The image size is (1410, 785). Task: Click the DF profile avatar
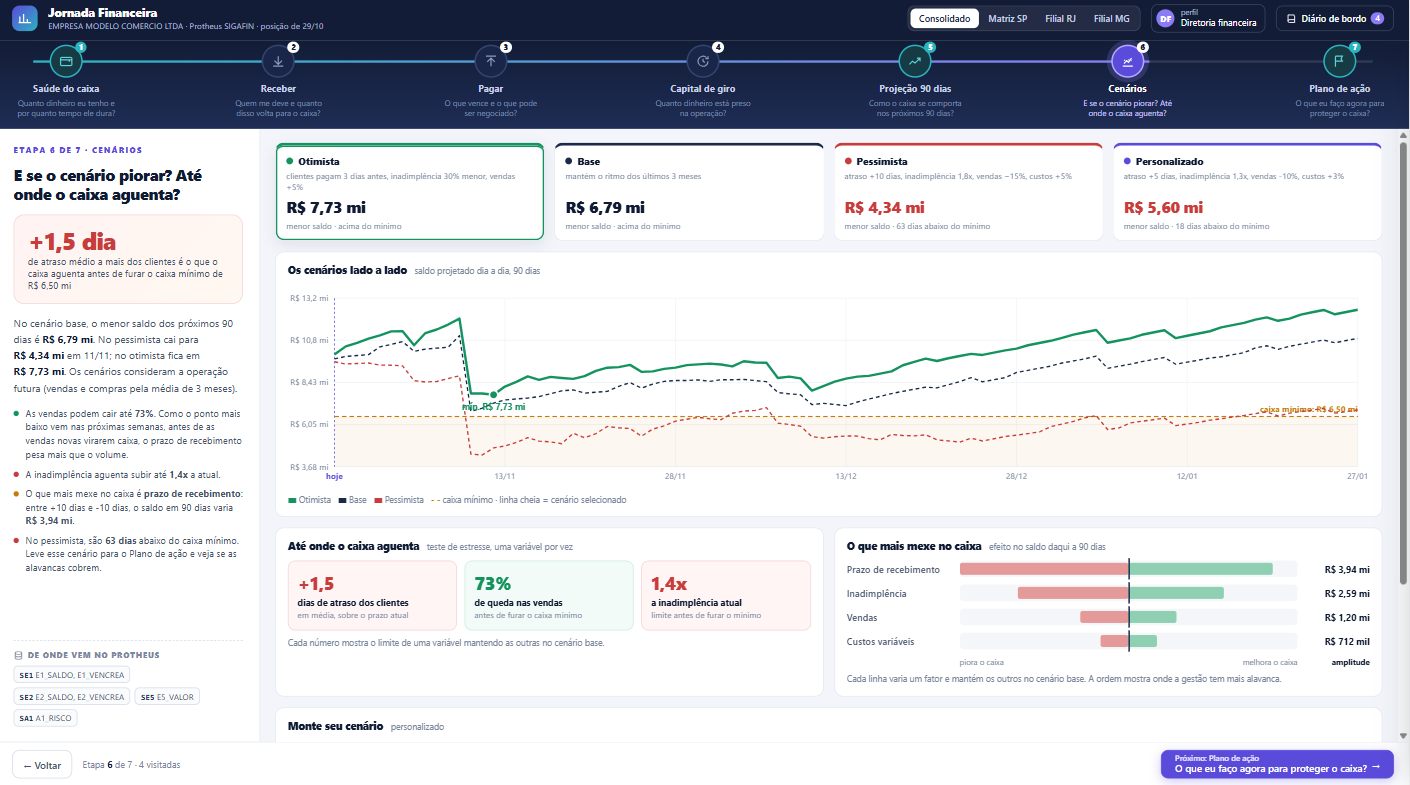pos(1165,18)
